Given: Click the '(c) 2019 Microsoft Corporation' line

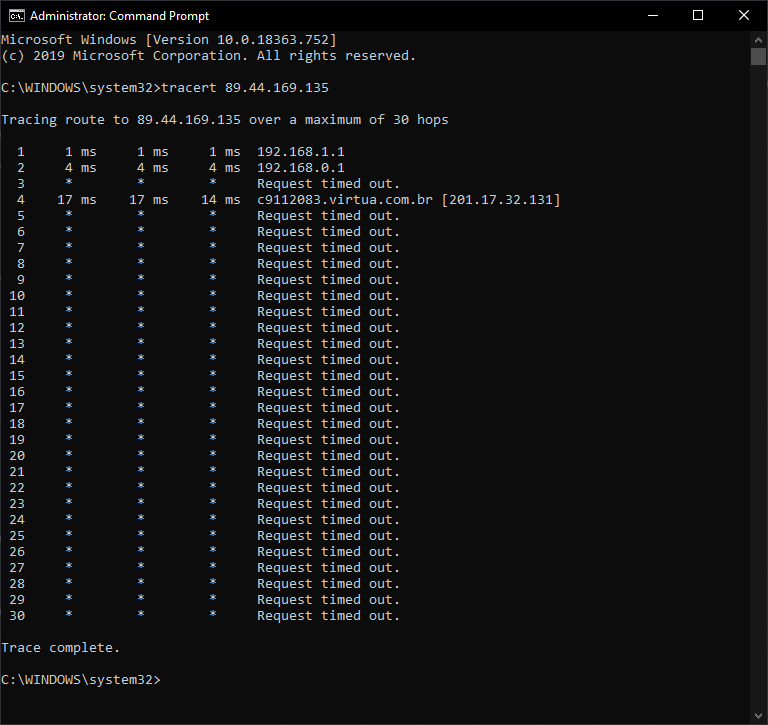Looking at the screenshot, I should pos(209,56).
